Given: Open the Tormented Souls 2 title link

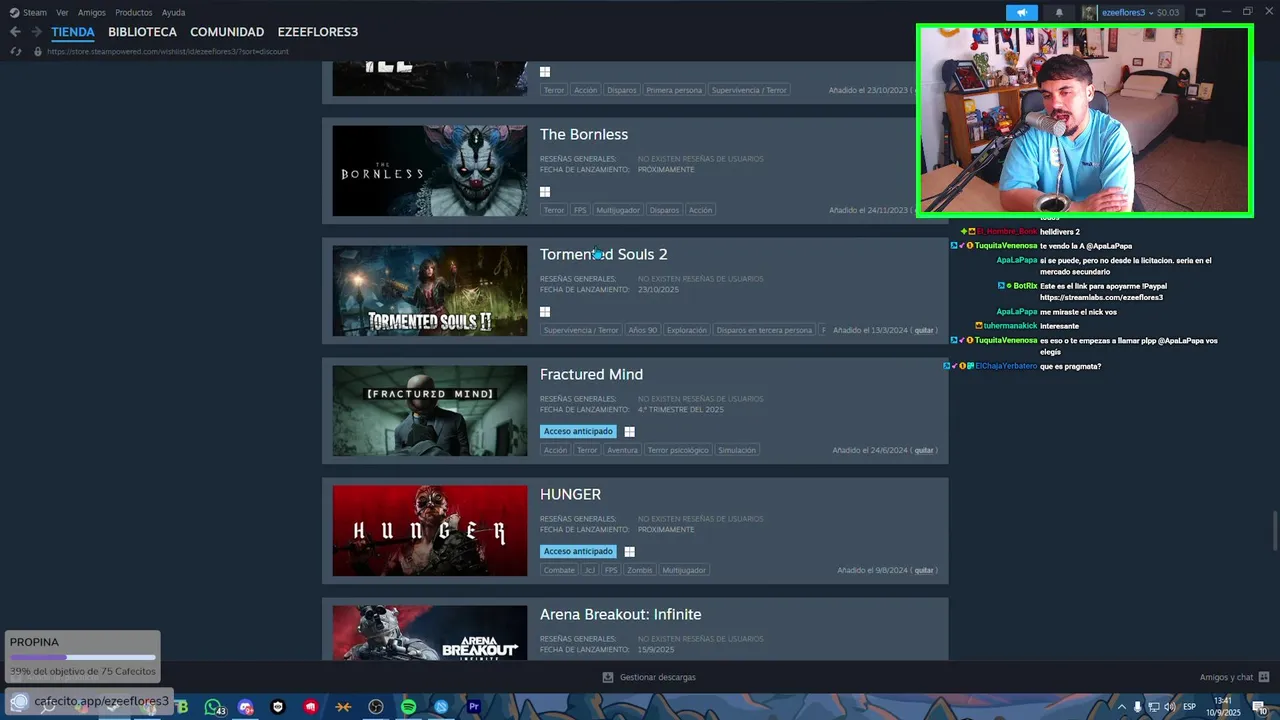Looking at the screenshot, I should click(x=604, y=254).
